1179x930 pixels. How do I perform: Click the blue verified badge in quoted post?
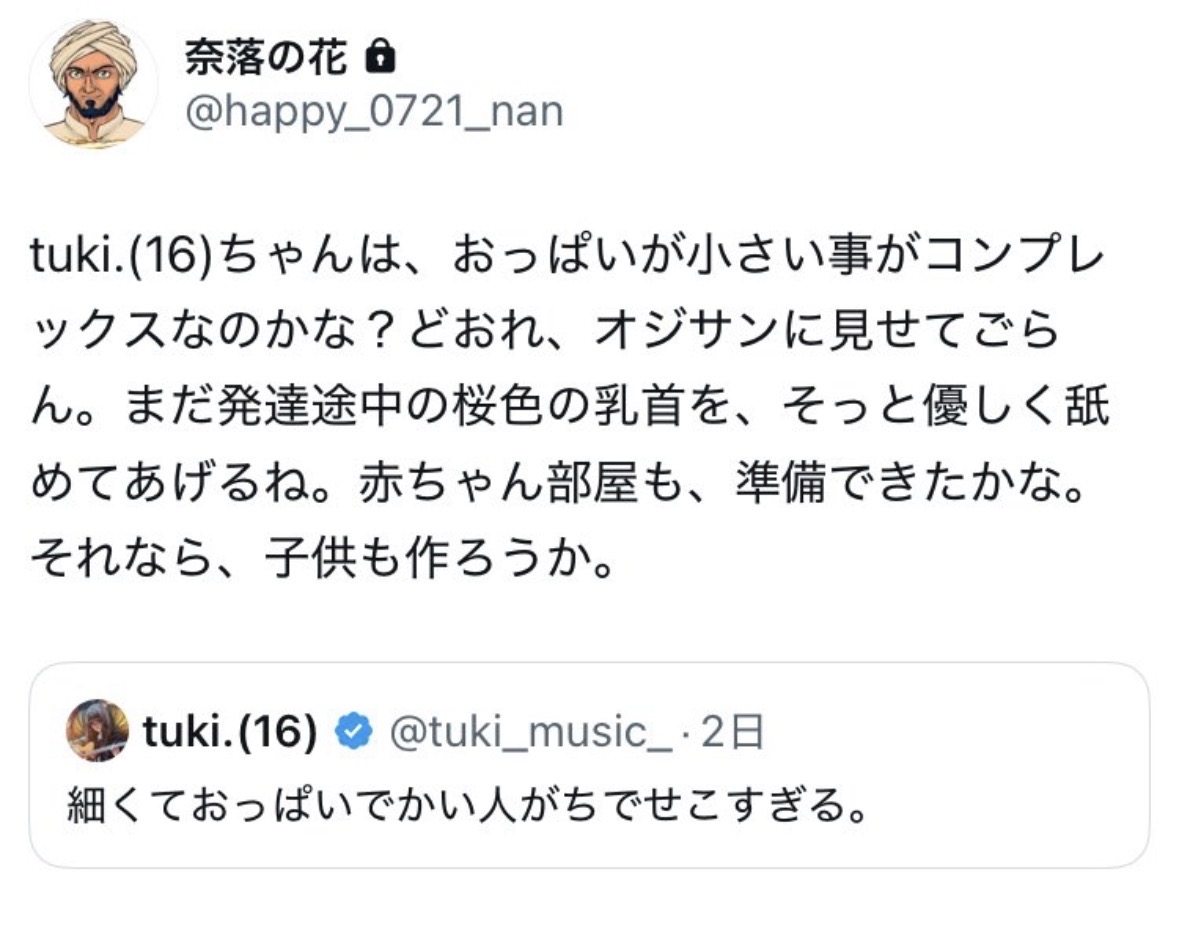tap(352, 734)
